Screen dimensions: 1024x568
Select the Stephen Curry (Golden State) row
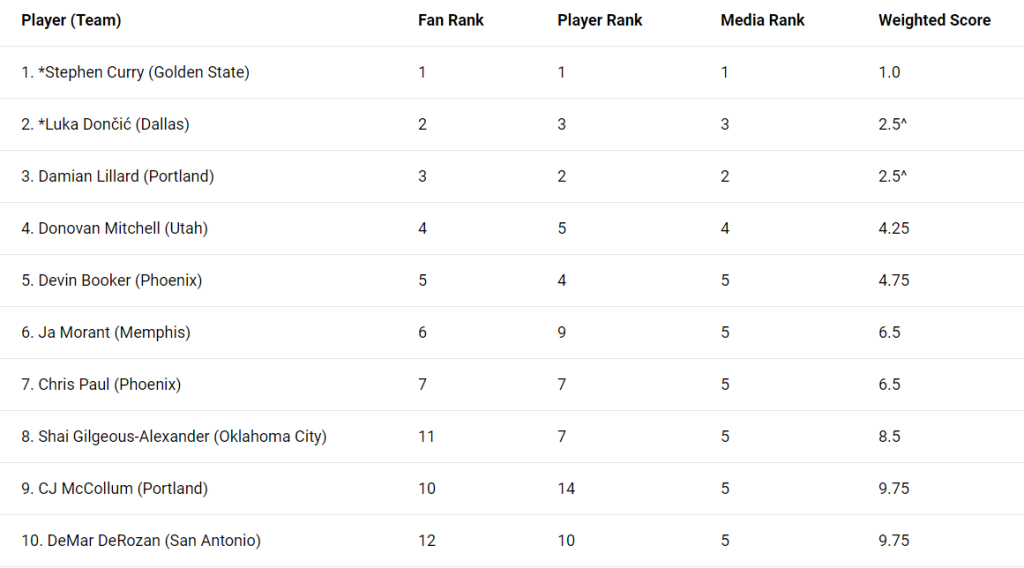pyautogui.click(x=512, y=72)
